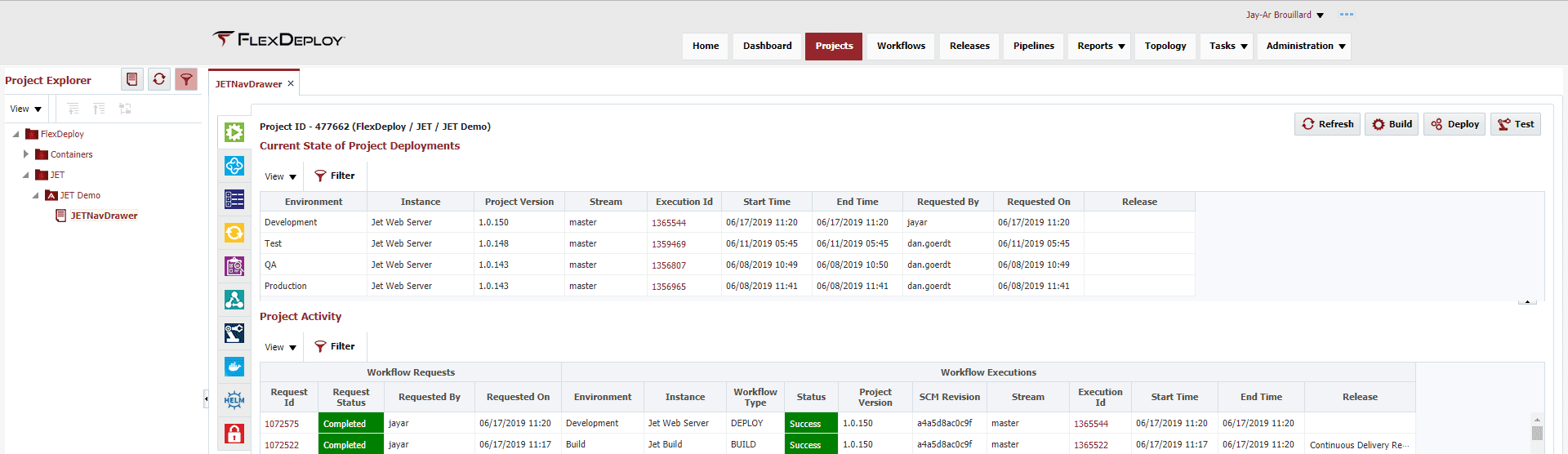Open execution id 1365522 in activity table
Image resolution: width=1568 pixels, height=454 pixels.
point(1091,445)
